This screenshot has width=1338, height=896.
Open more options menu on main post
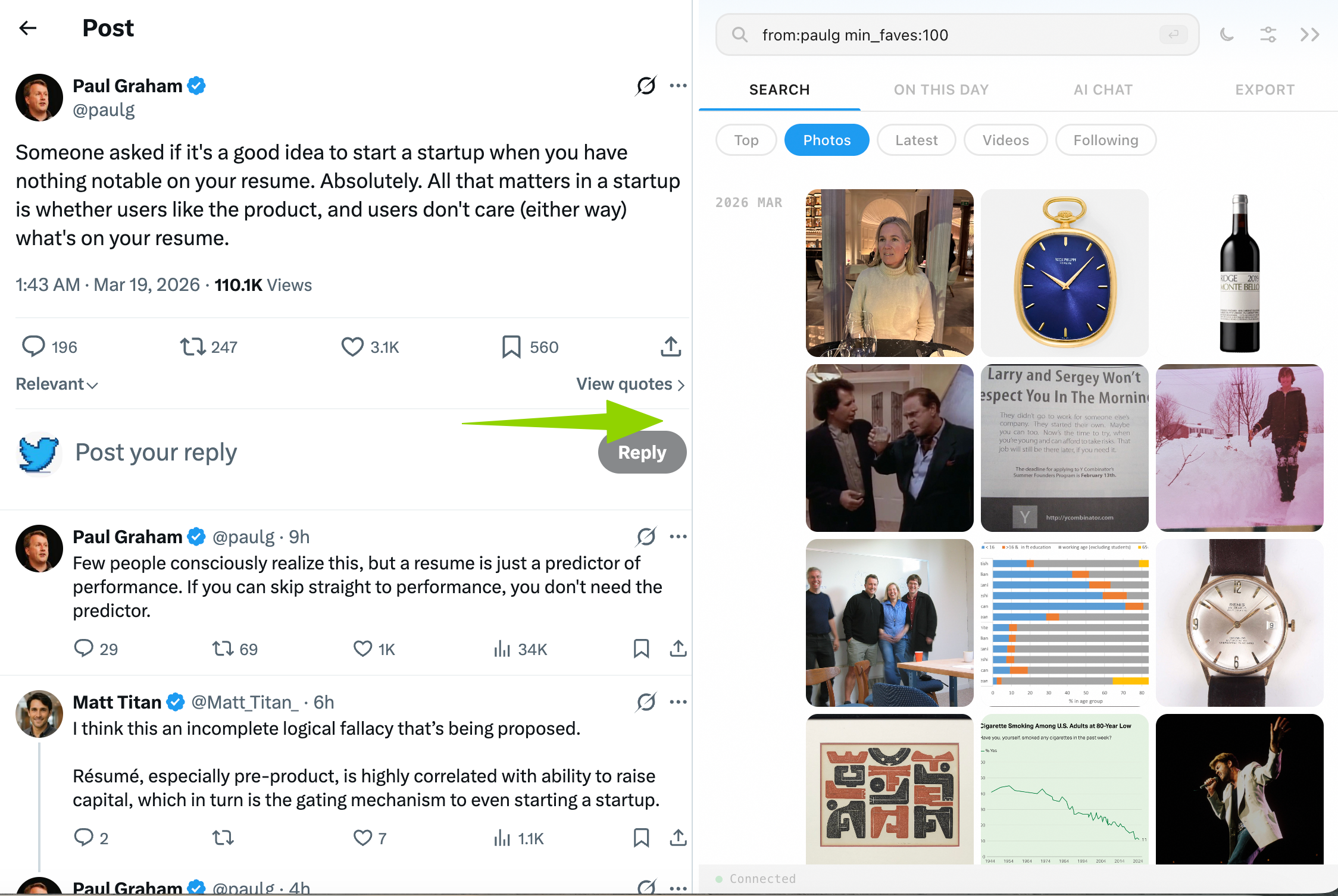678,86
